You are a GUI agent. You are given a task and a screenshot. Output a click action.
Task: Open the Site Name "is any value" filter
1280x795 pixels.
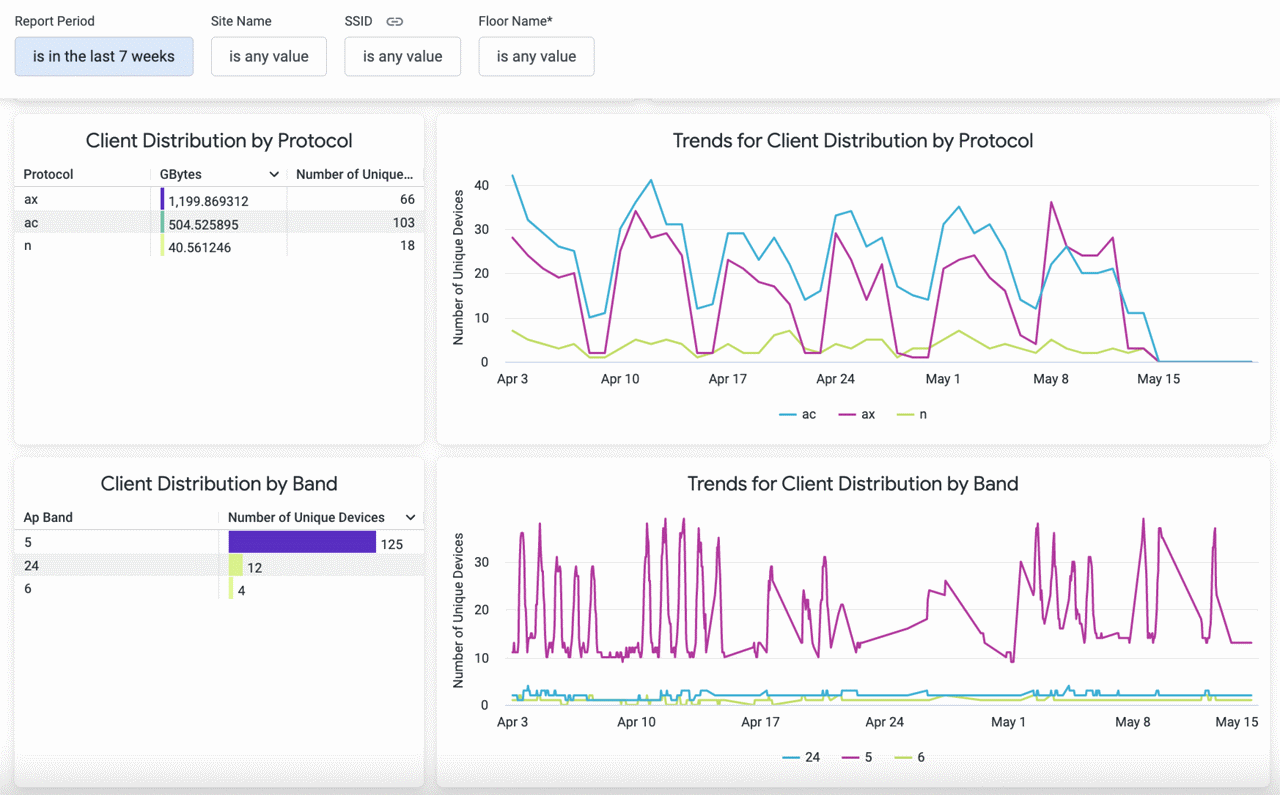[x=268, y=56]
